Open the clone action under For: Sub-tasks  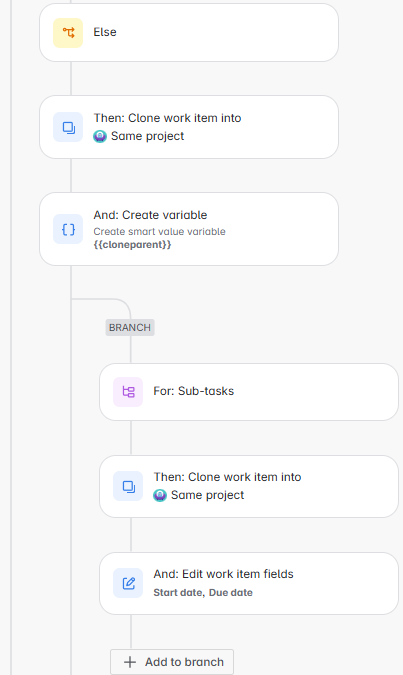249,486
